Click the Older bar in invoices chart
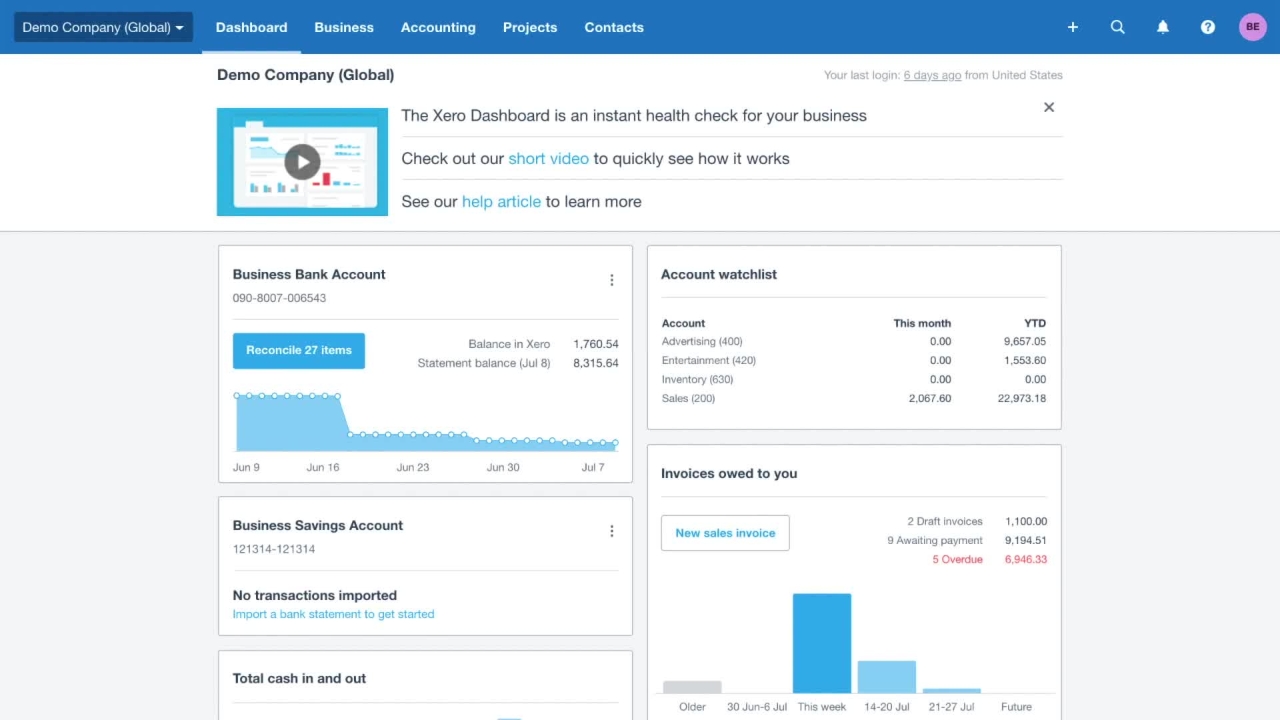This screenshot has height=720, width=1280. click(x=692, y=687)
